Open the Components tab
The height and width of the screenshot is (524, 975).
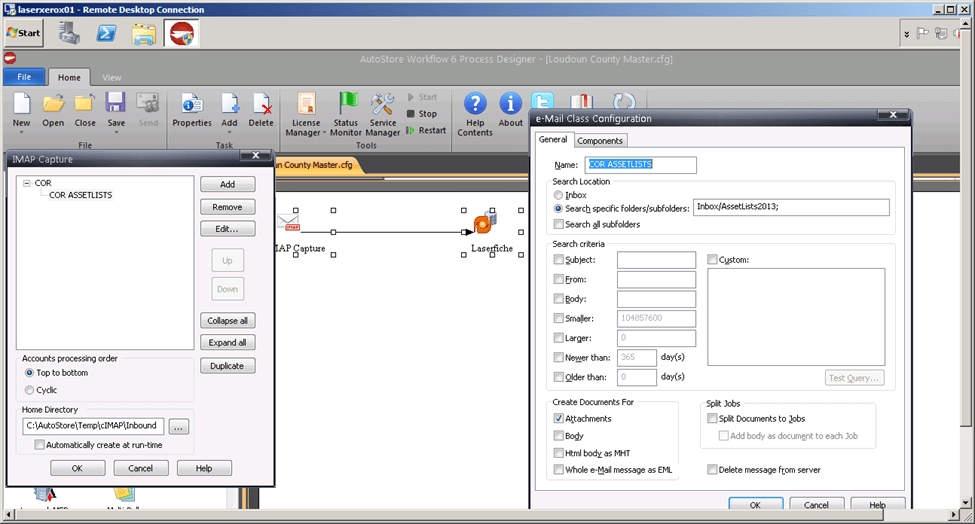tap(599, 141)
